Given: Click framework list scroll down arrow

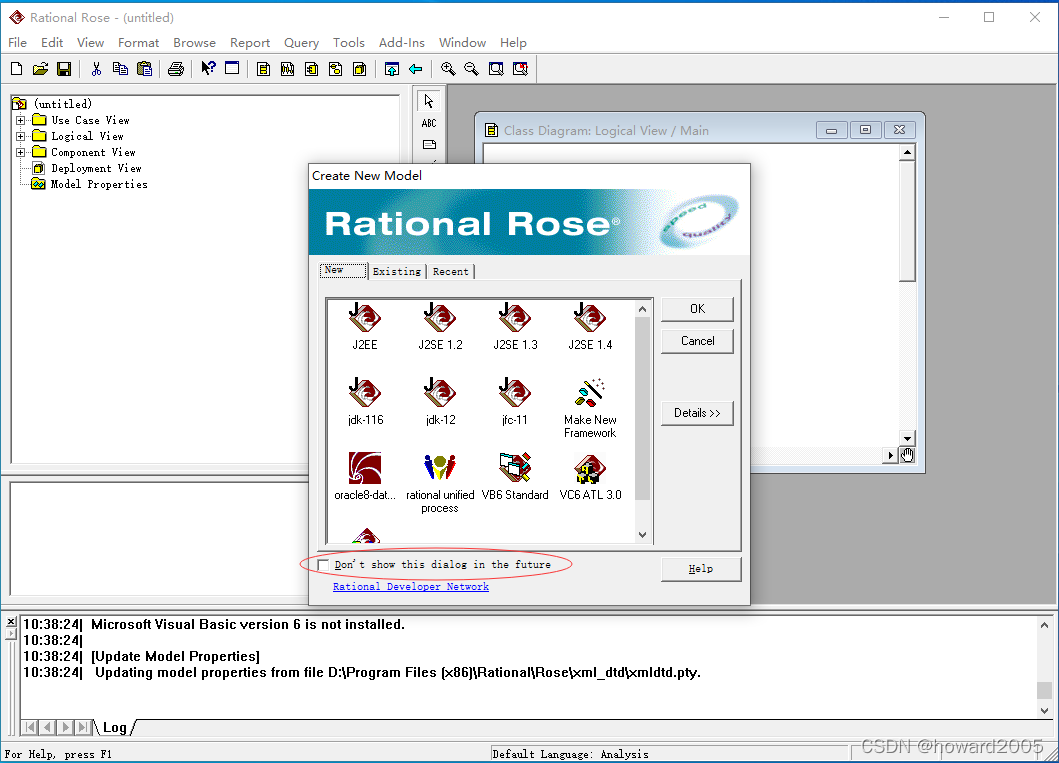Looking at the screenshot, I should click(642, 535).
